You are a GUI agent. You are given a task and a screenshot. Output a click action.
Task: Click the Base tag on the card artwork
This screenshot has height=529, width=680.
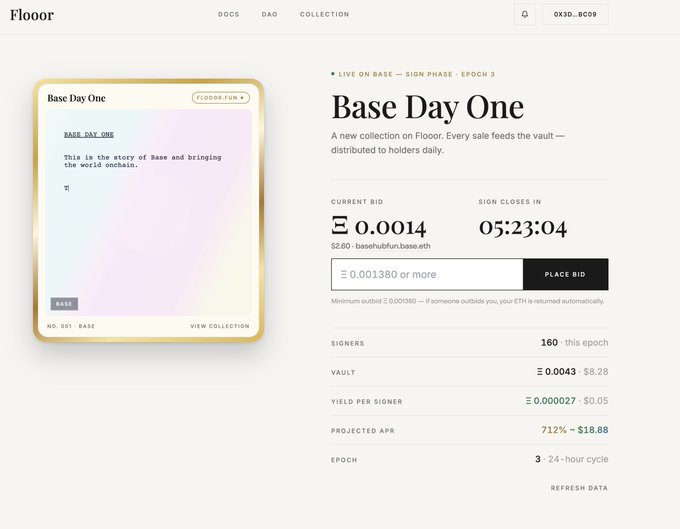[64, 304]
